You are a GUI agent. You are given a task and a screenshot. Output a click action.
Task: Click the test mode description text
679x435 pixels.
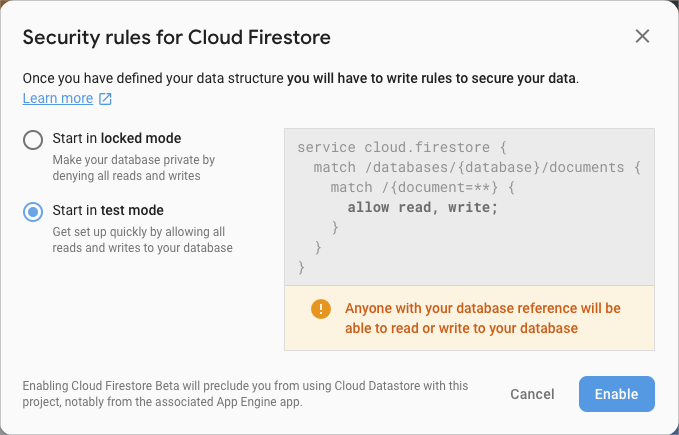point(142,239)
